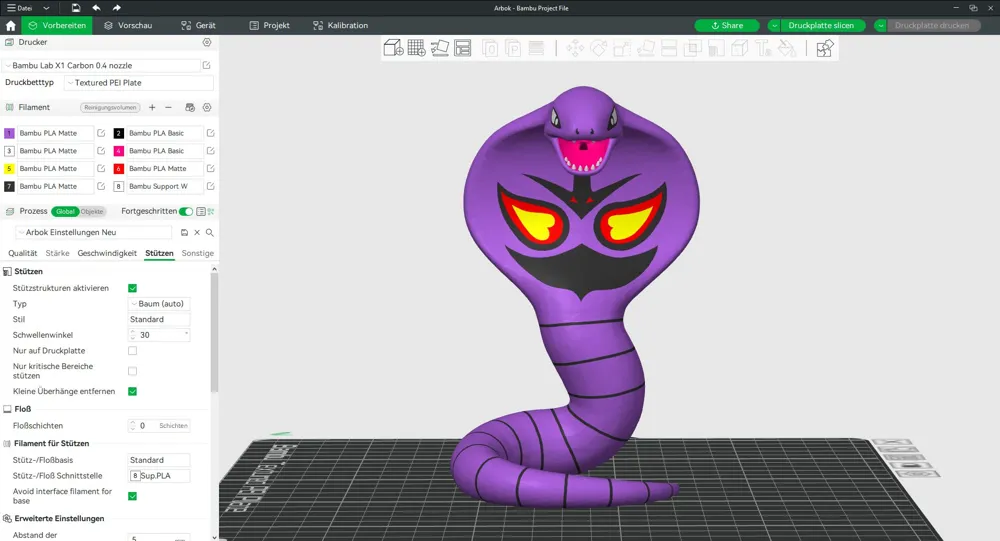Click the Assembly view puzzle icon

[x=824, y=48]
